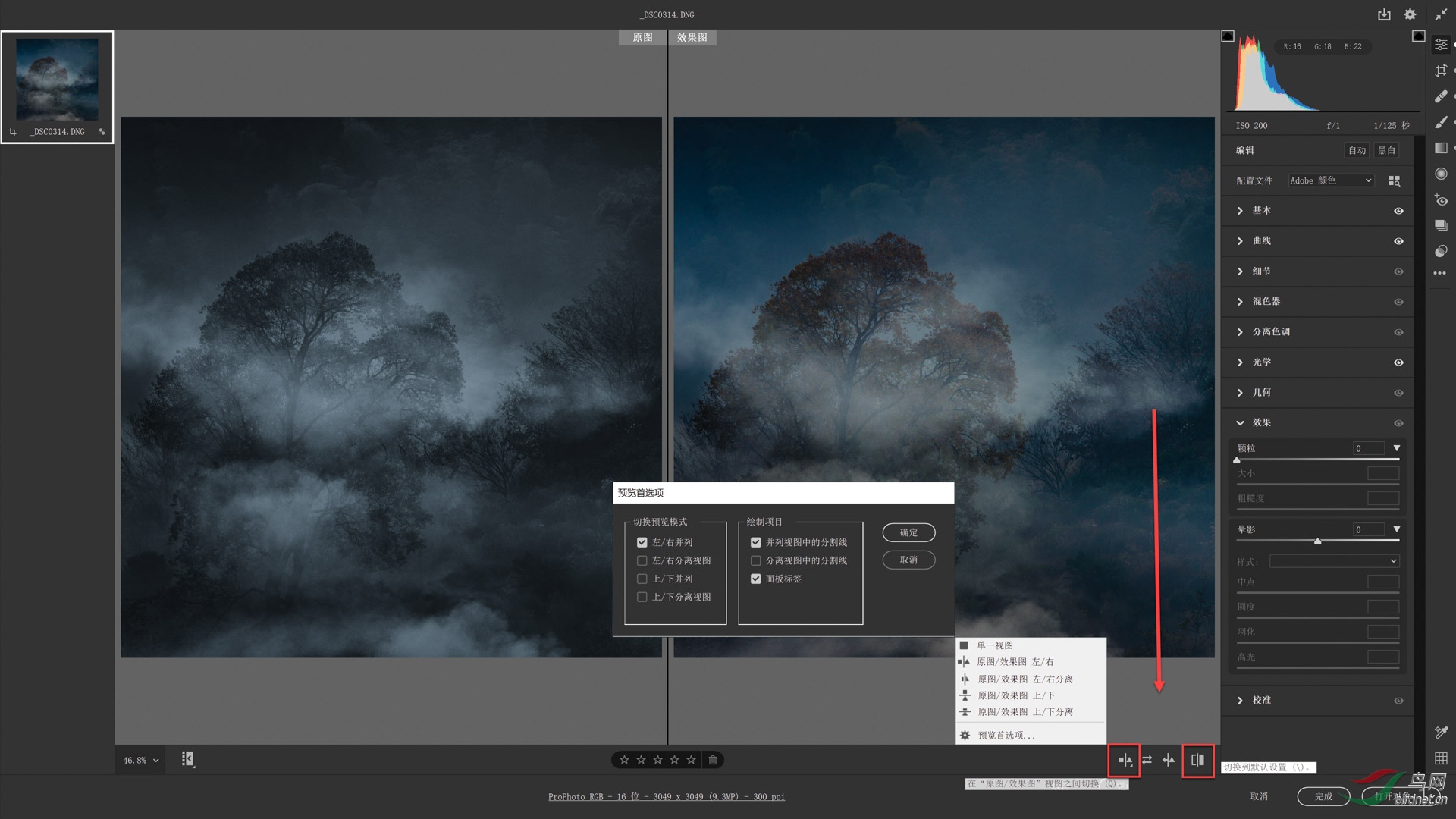
Task: Select the Crop tool in right toolbar
Action: pos(1441,71)
